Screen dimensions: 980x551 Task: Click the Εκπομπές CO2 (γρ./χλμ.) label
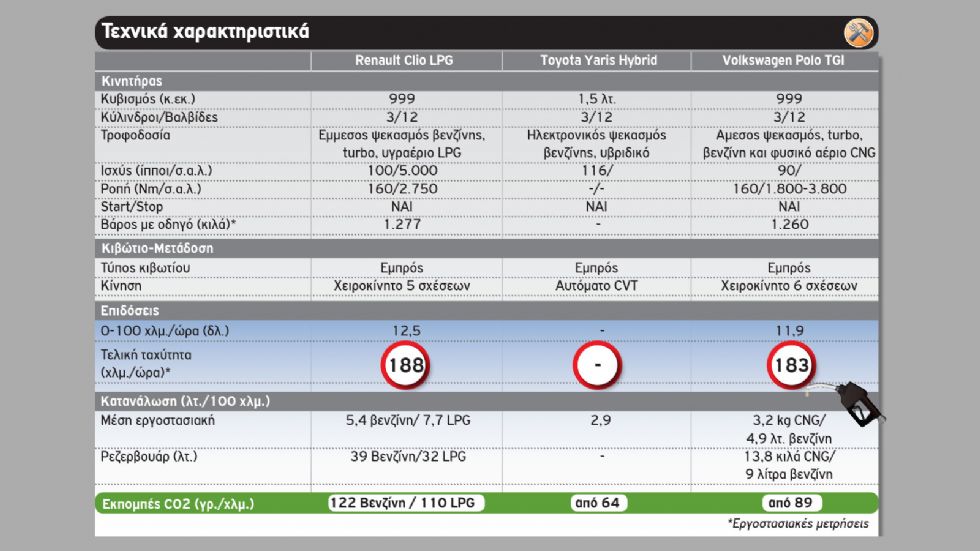tap(178, 504)
